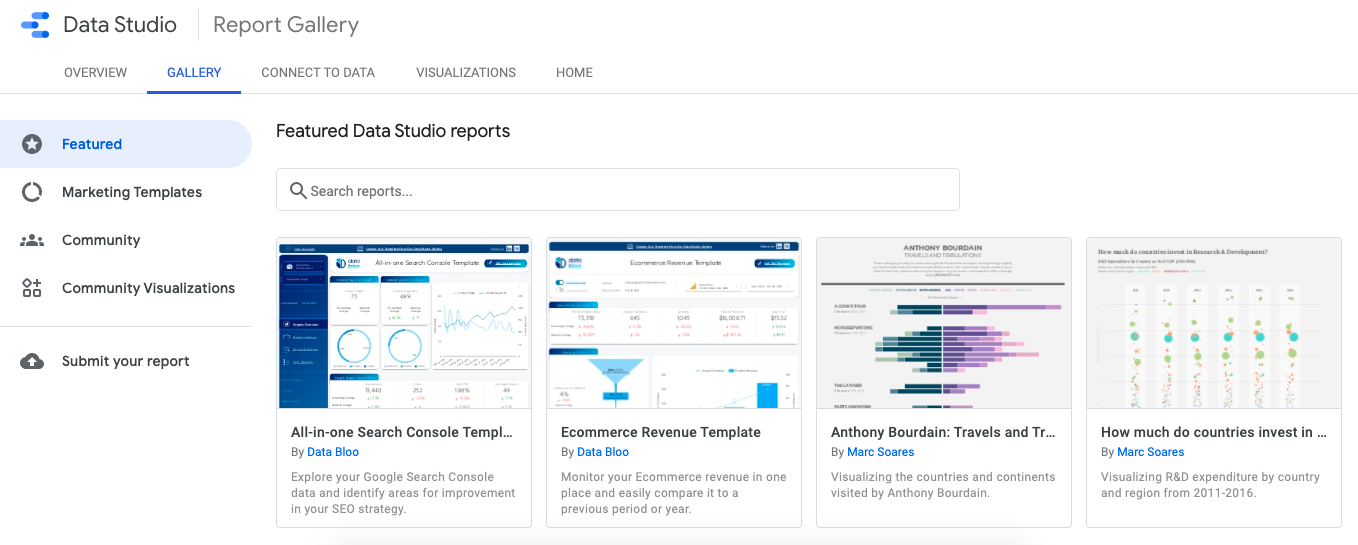Select the GALLERY tab

[194, 73]
